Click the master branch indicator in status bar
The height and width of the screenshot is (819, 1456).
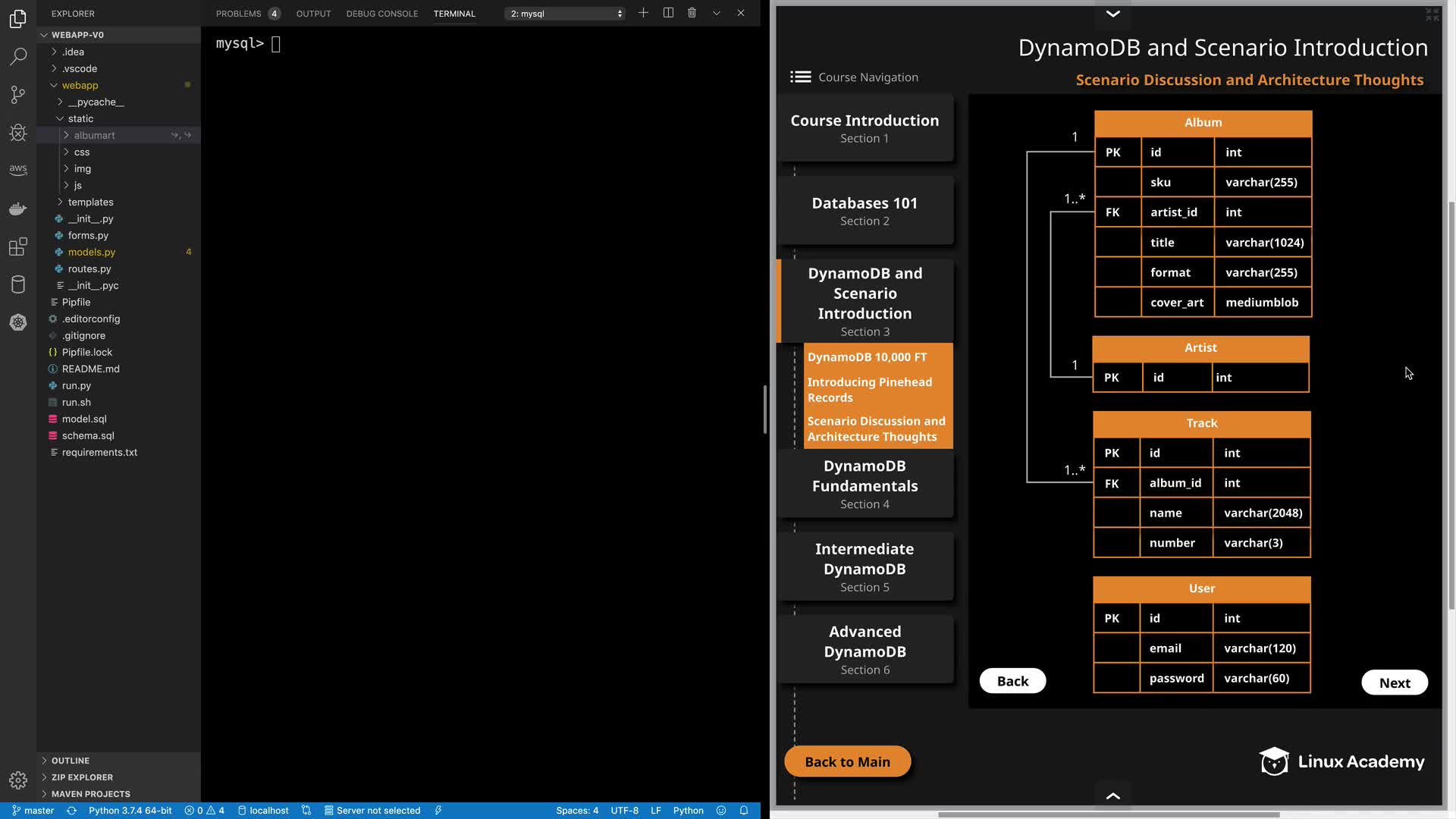[x=33, y=810]
